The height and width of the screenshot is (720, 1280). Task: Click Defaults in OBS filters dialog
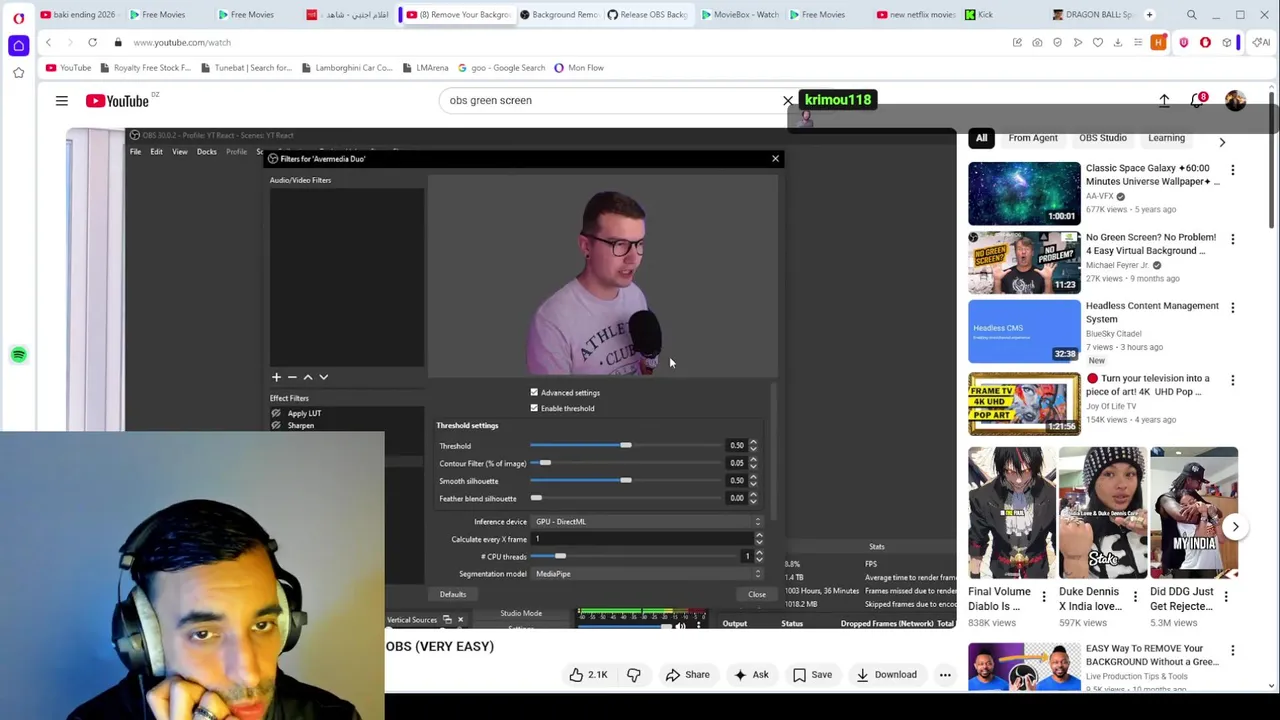click(453, 594)
